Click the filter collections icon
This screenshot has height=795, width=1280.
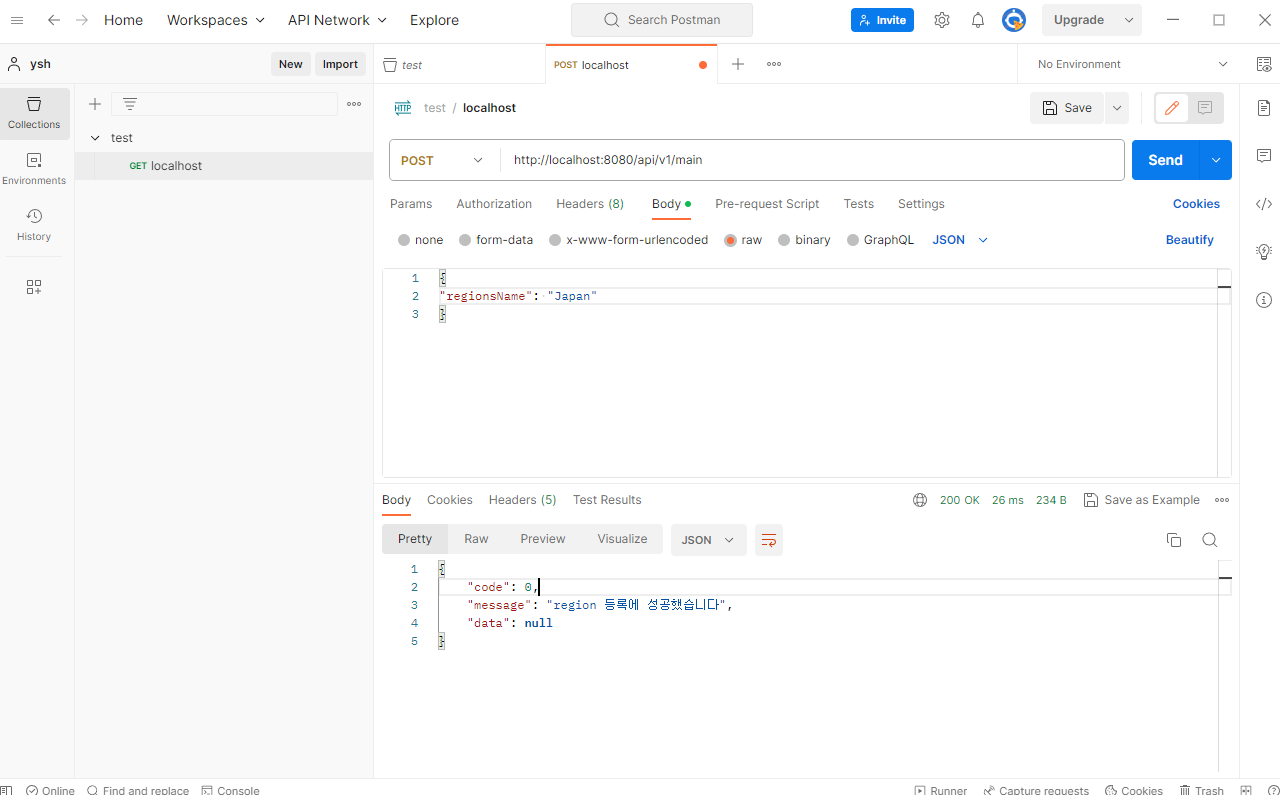pos(130,104)
